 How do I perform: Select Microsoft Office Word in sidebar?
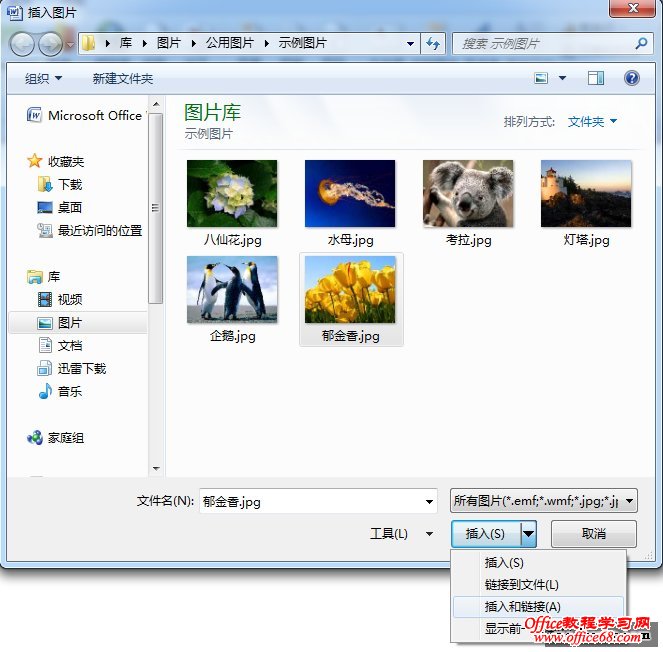coord(86,115)
